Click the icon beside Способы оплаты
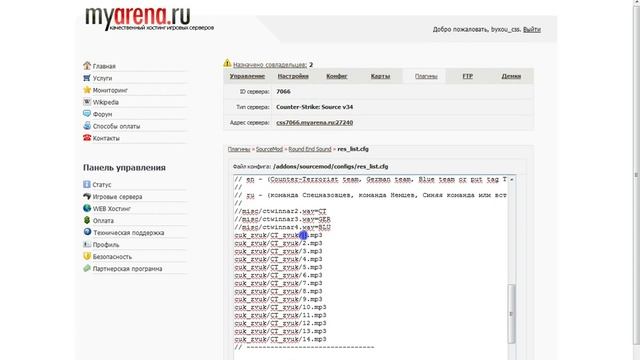Viewport: 640px width, 360px height. [x=87, y=126]
